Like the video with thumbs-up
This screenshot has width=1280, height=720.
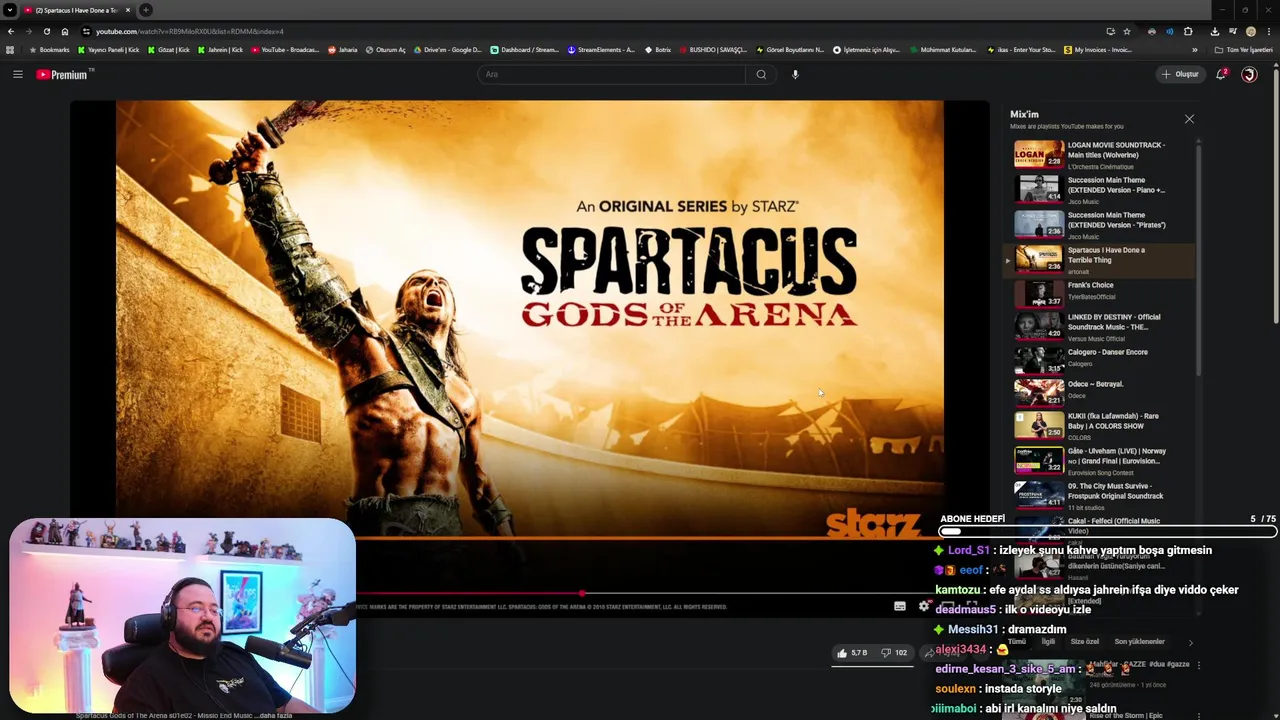pos(852,653)
